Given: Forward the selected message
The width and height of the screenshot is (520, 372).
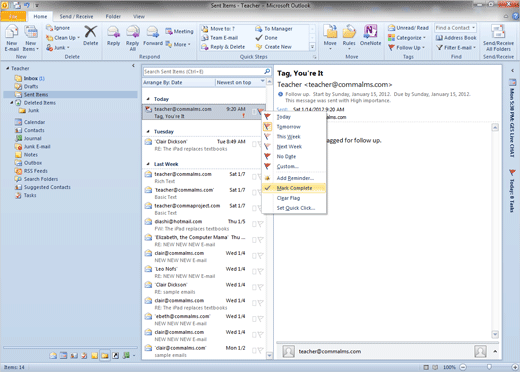Looking at the screenshot, I should (153, 36).
